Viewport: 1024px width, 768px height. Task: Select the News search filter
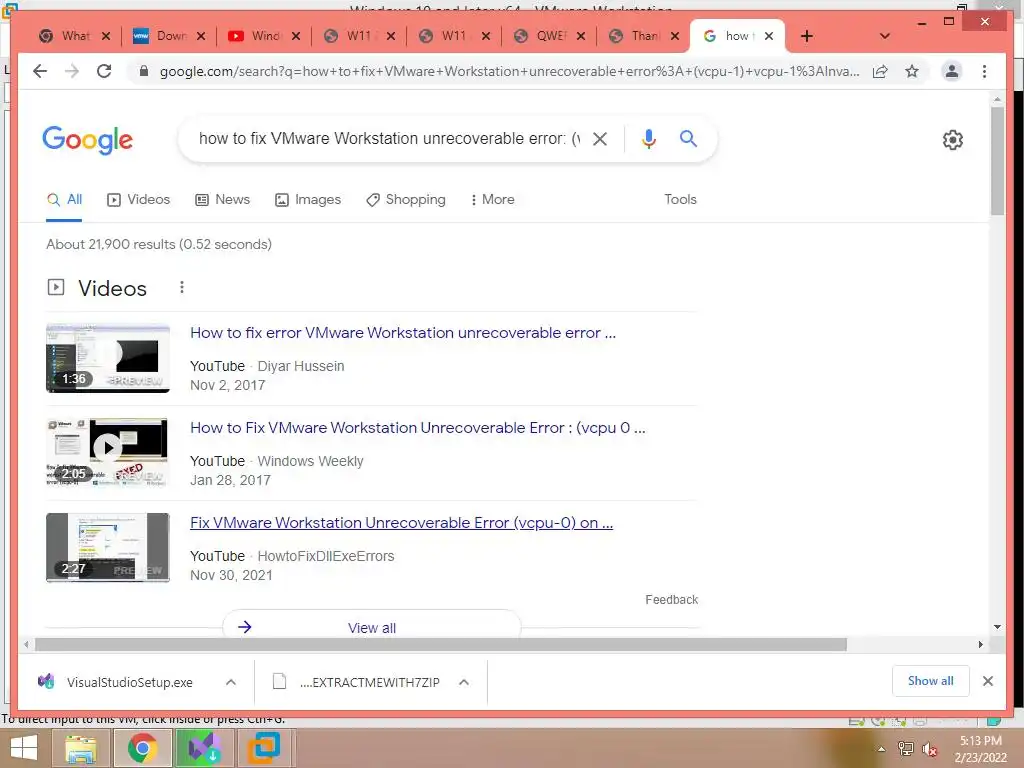coord(223,200)
